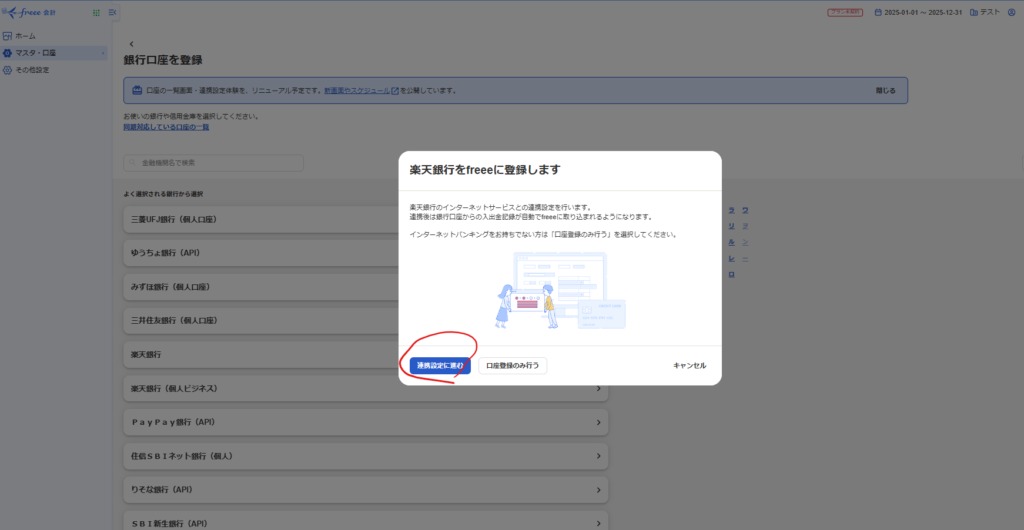The width and height of the screenshot is (1024, 530).
Task: Open 同期対応している口座の一覧 link
Action: [x=167, y=127]
